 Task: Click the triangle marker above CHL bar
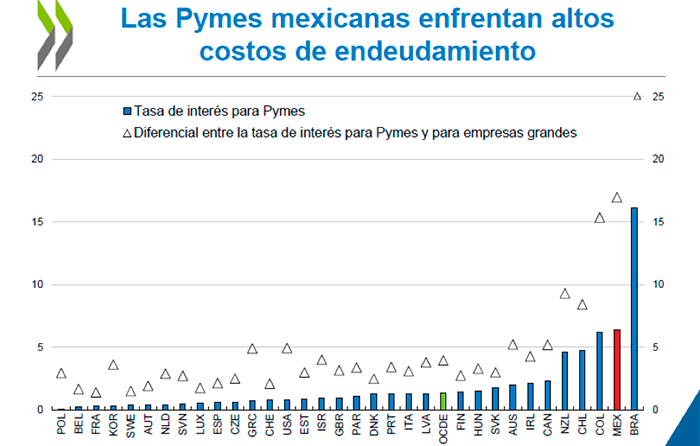tap(582, 305)
